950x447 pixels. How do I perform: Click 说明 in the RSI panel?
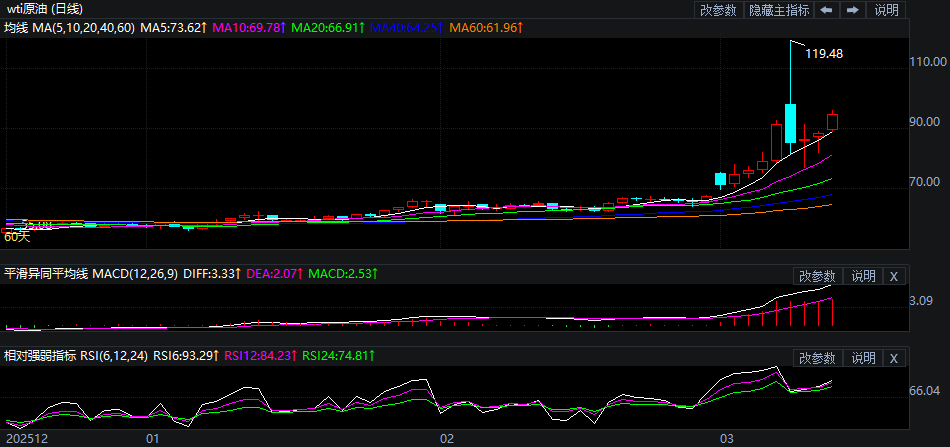(863, 358)
